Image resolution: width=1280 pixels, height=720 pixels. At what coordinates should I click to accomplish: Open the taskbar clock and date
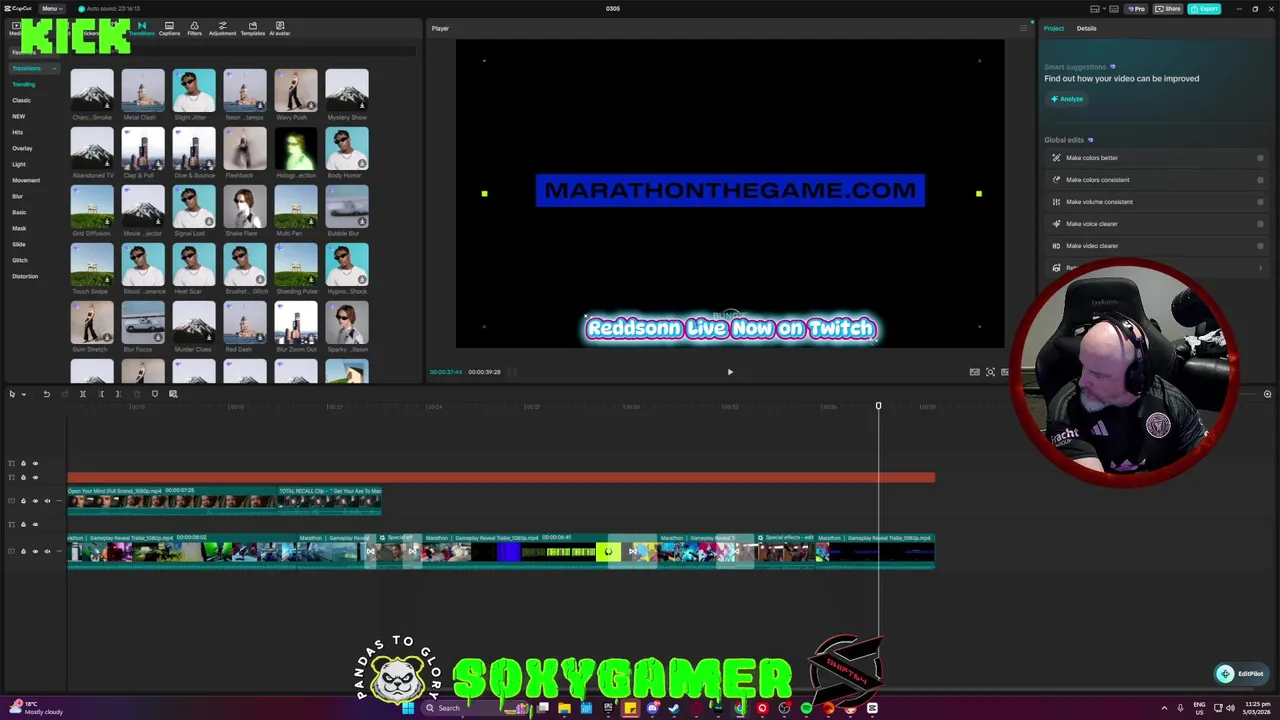pyautogui.click(x=1257, y=708)
